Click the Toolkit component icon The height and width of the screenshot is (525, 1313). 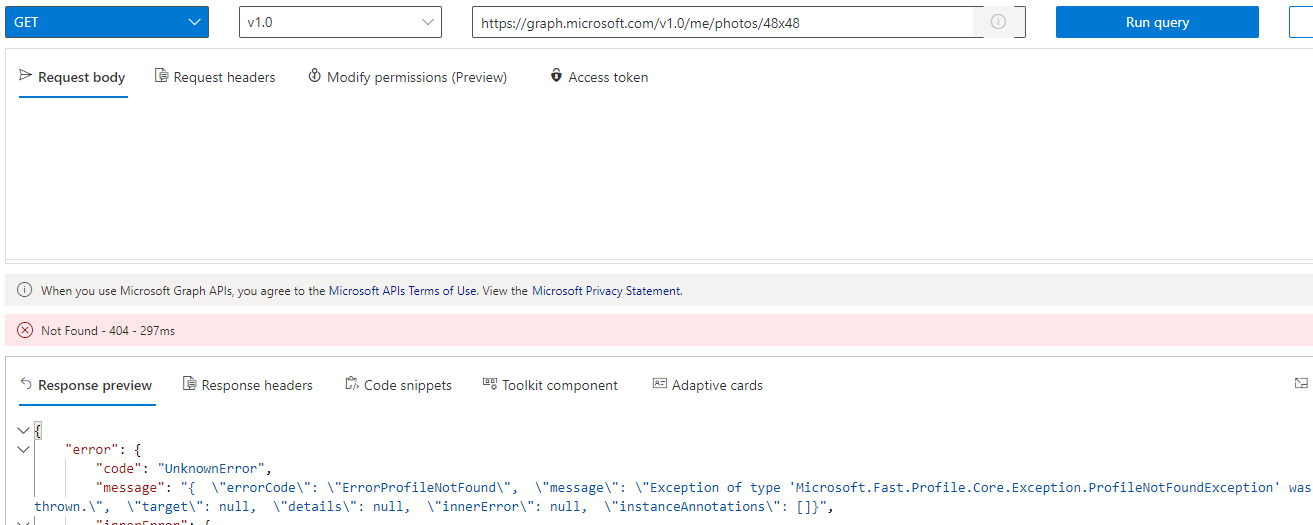(x=490, y=384)
